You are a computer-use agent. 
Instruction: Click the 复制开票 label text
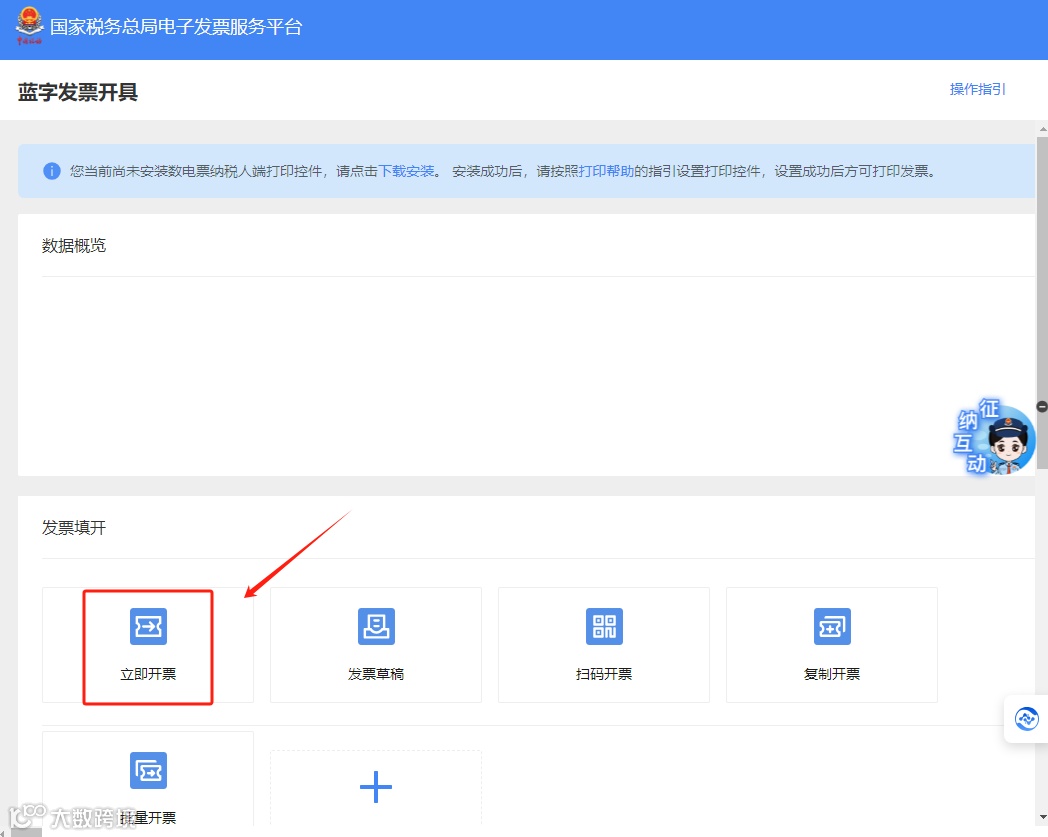[x=832, y=674]
